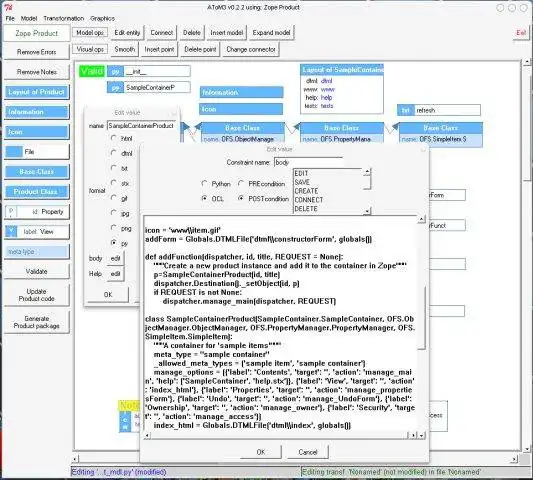Click the Valid green status indicator
The height and width of the screenshot is (480, 533).
click(x=92, y=71)
